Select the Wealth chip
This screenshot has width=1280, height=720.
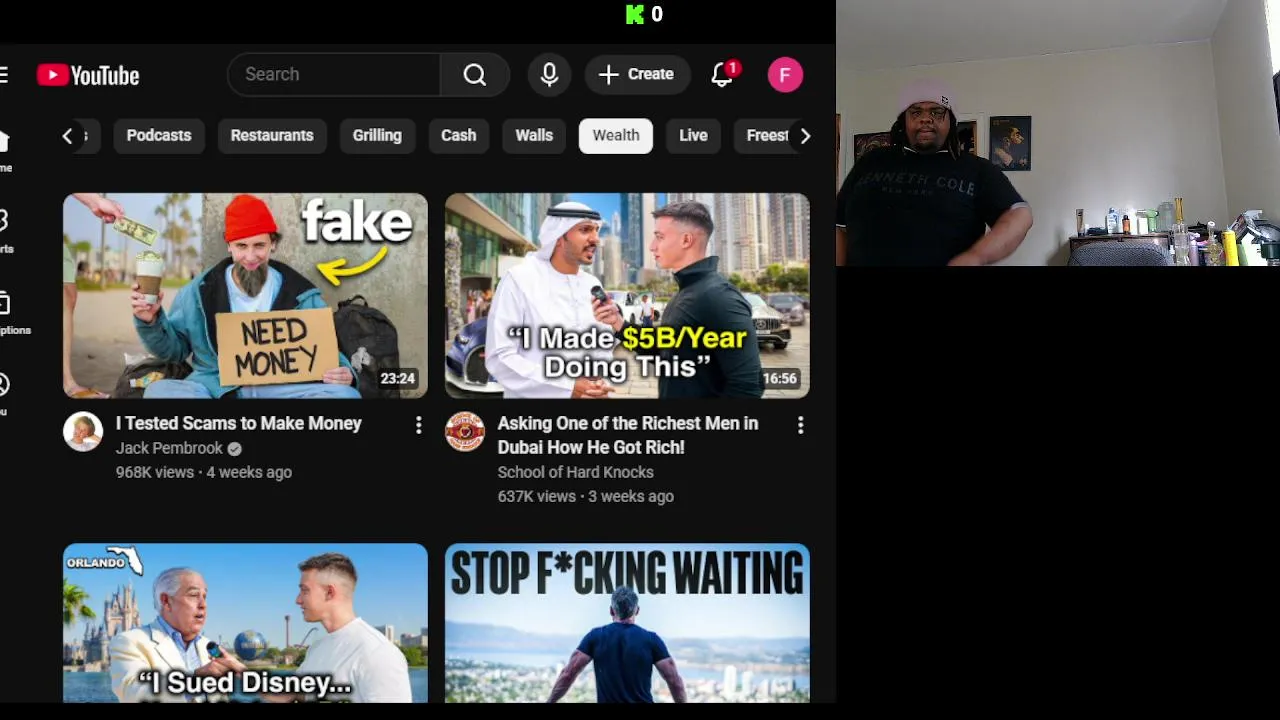(x=616, y=136)
